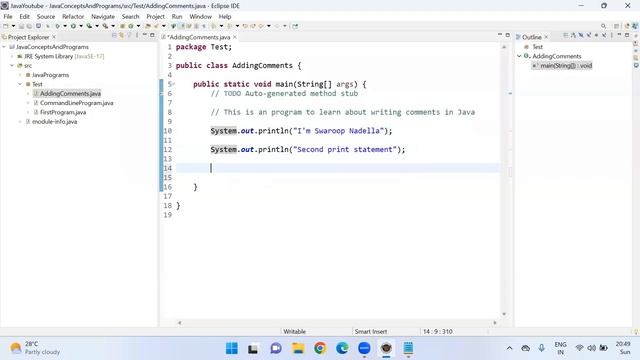
Task: Click the editor's horizontal scrollbar right arrow
Action: (495, 322)
